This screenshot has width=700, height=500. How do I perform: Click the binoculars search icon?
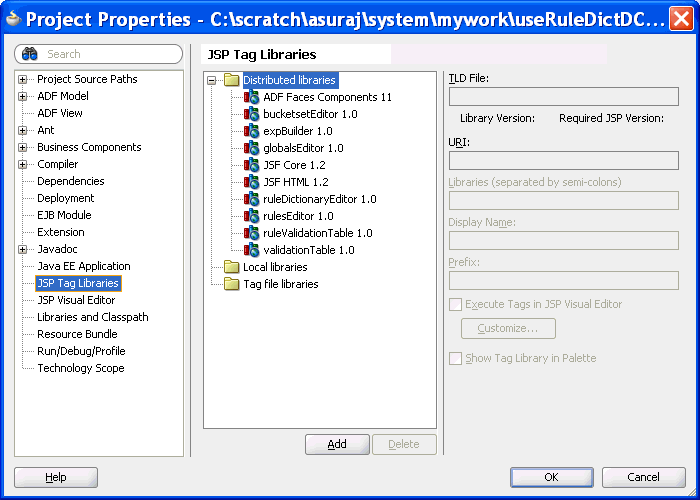point(30,54)
